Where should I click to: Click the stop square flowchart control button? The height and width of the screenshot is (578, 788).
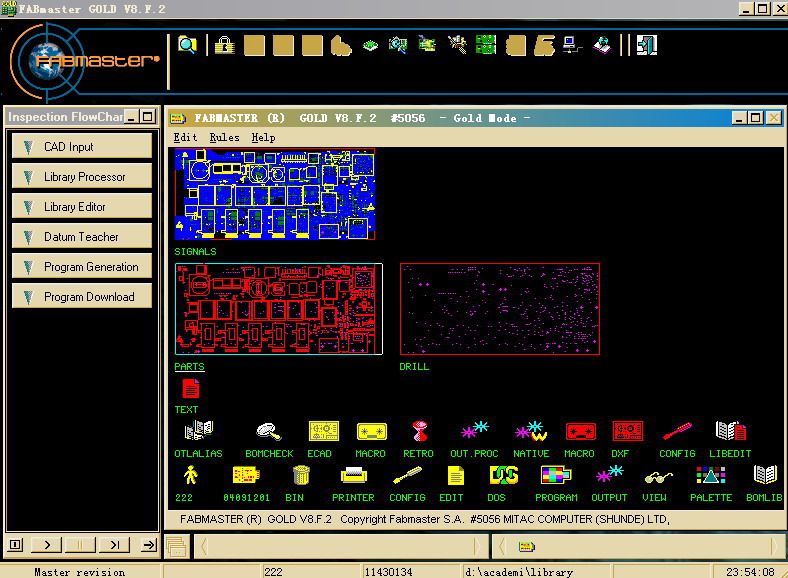[16, 545]
